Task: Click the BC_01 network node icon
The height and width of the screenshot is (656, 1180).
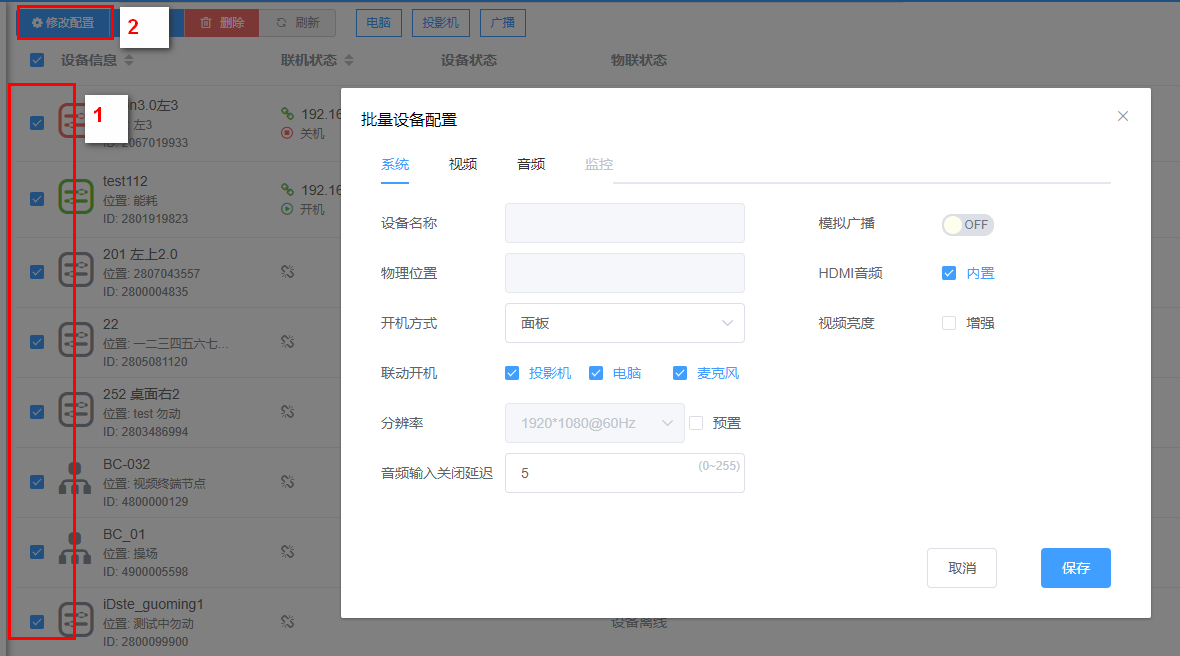Action: click(x=75, y=548)
